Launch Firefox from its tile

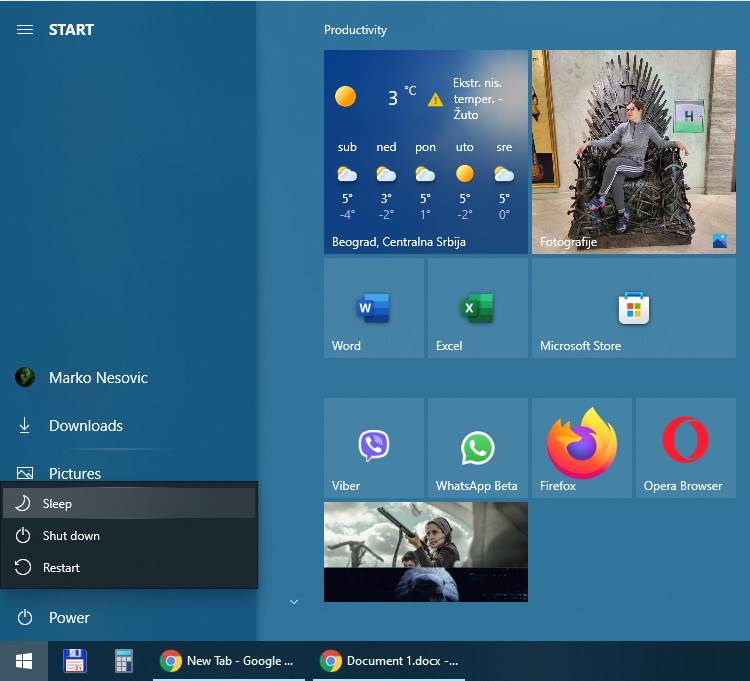(582, 448)
